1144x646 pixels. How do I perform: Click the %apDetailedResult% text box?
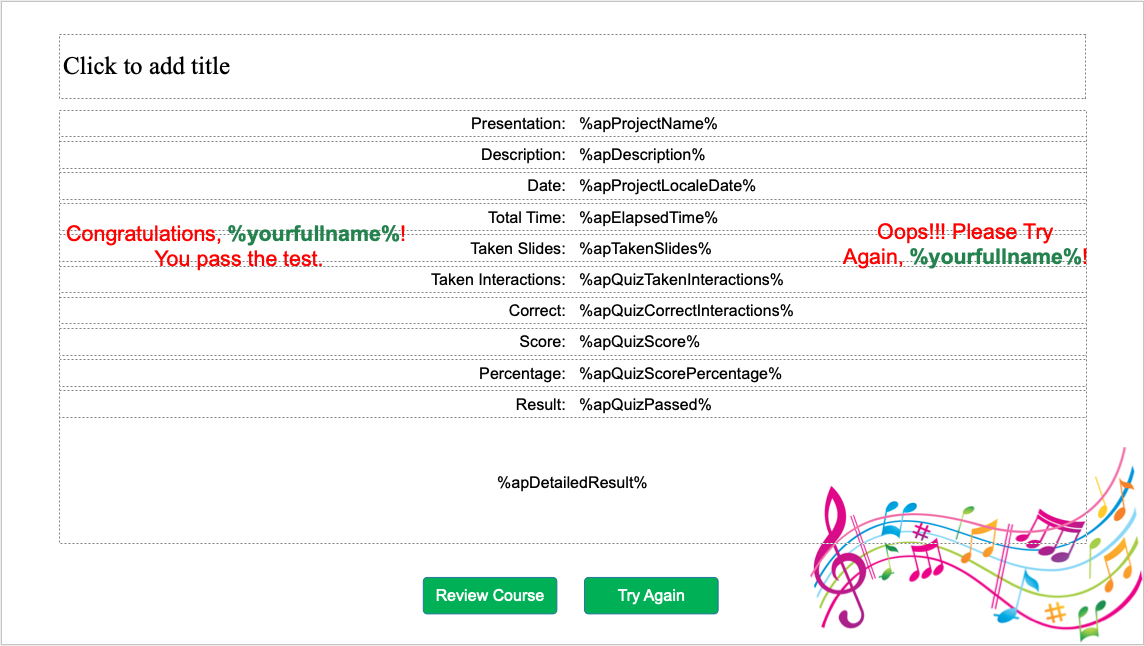click(572, 482)
